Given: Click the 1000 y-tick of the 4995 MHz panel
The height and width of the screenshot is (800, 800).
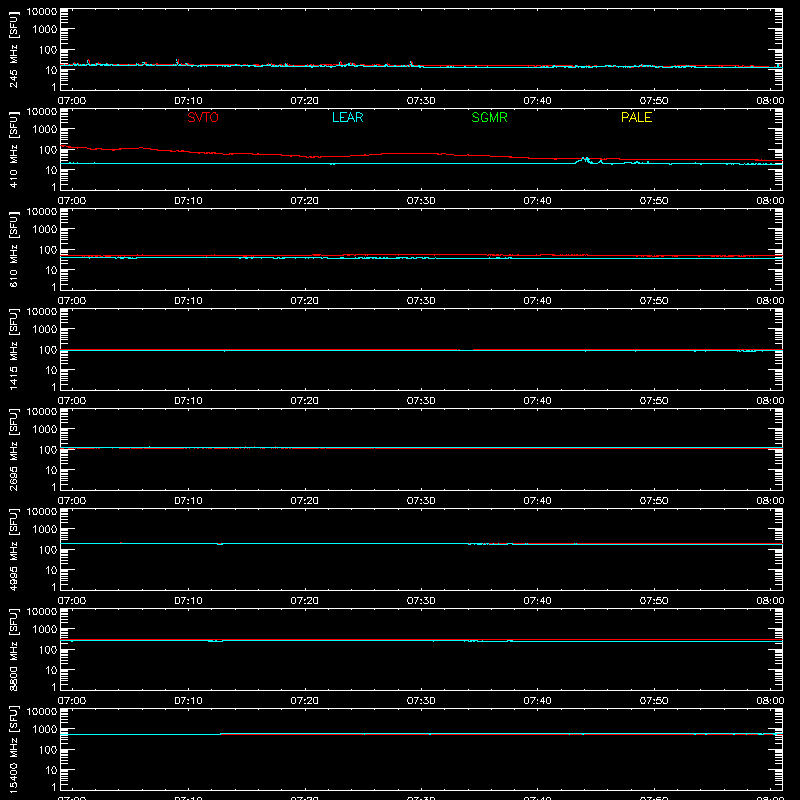Looking at the screenshot, I should click(45, 530).
